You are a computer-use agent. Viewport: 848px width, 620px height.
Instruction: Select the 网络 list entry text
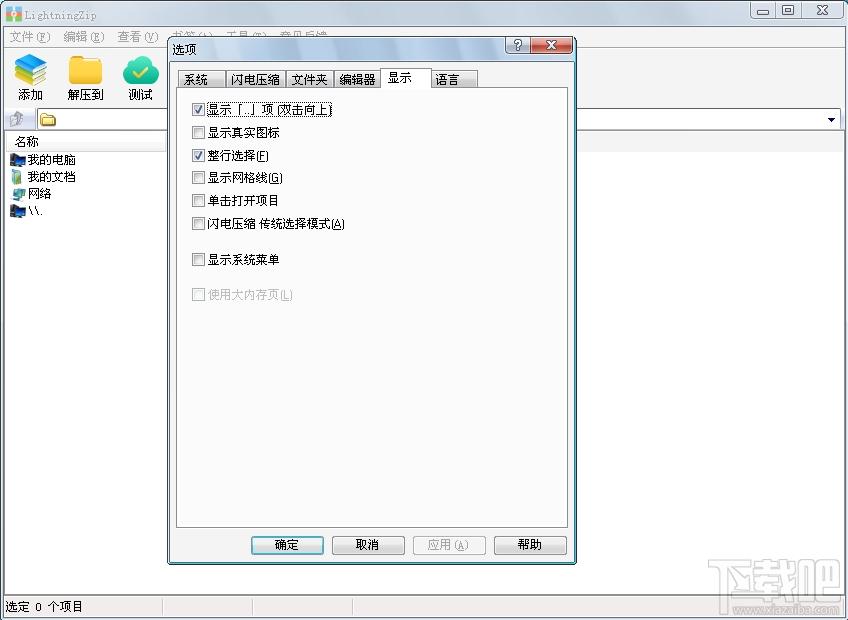click(x=39, y=194)
